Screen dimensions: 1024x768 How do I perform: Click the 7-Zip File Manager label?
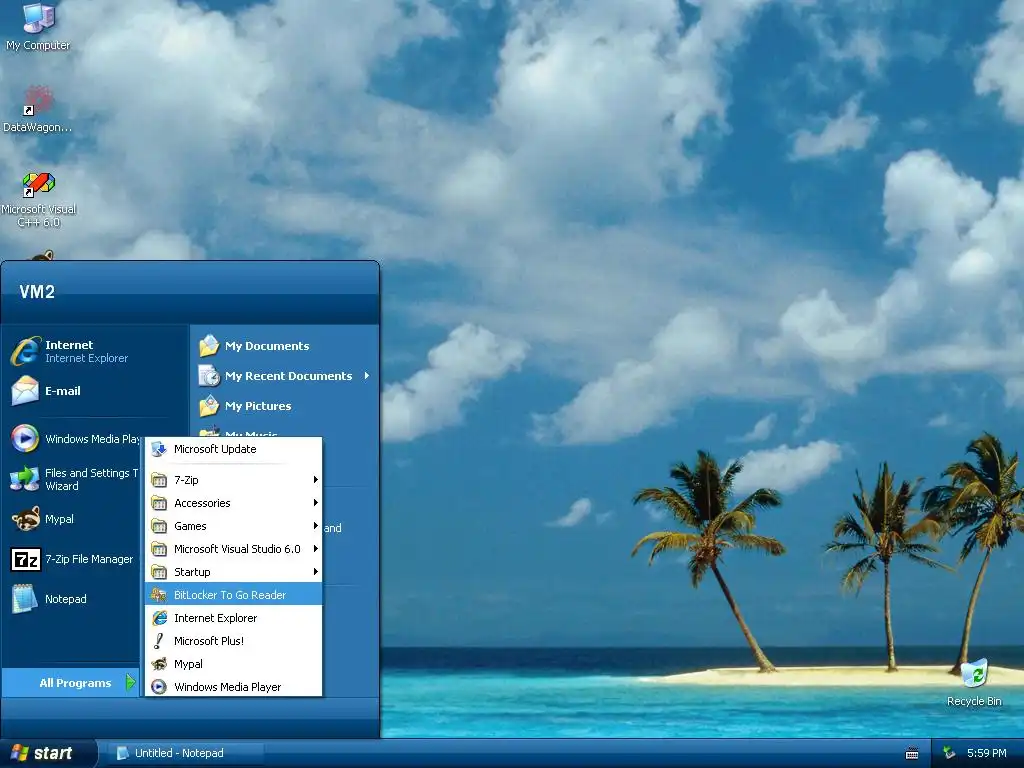point(89,559)
